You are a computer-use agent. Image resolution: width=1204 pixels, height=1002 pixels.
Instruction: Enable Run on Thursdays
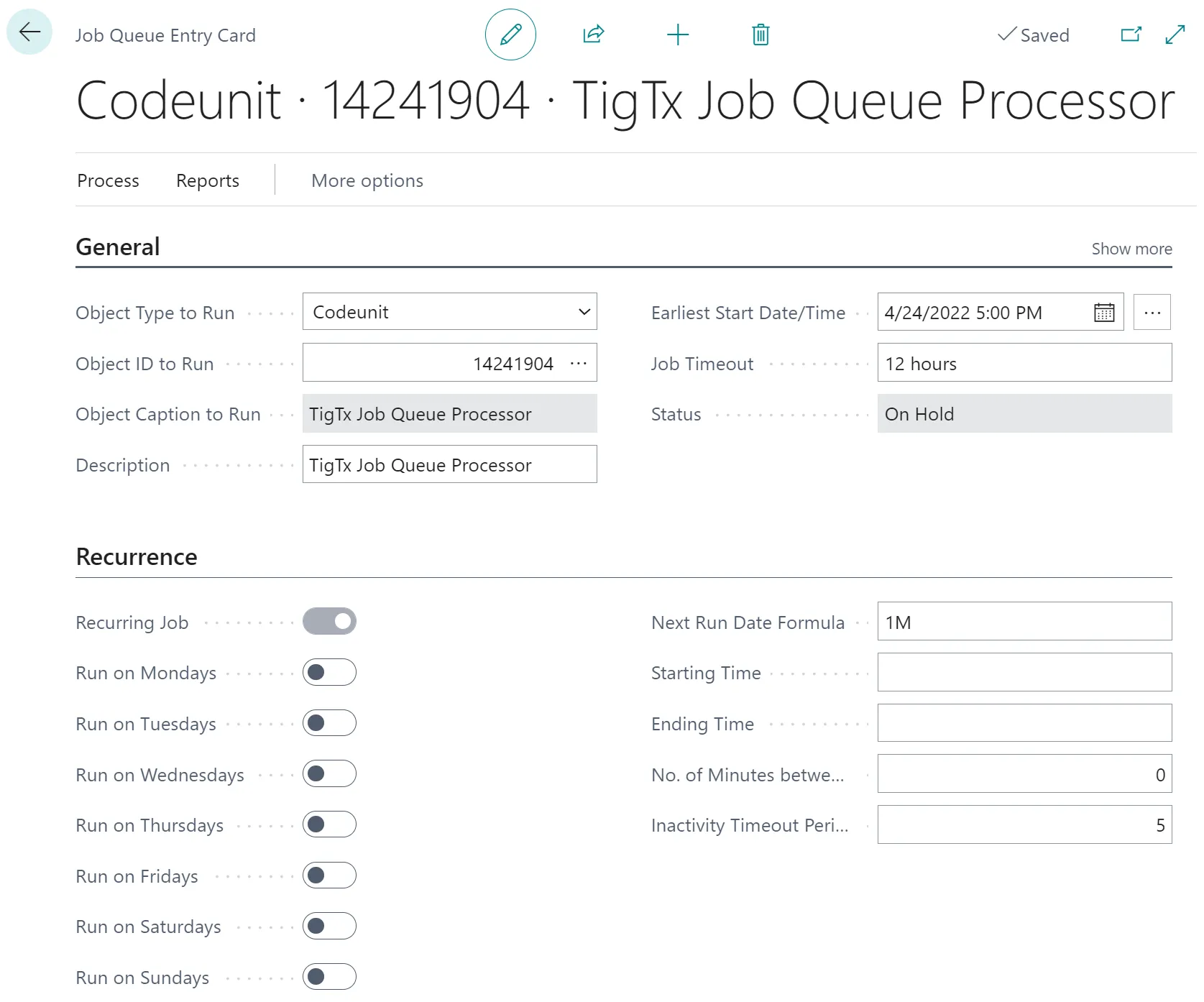pyautogui.click(x=329, y=824)
